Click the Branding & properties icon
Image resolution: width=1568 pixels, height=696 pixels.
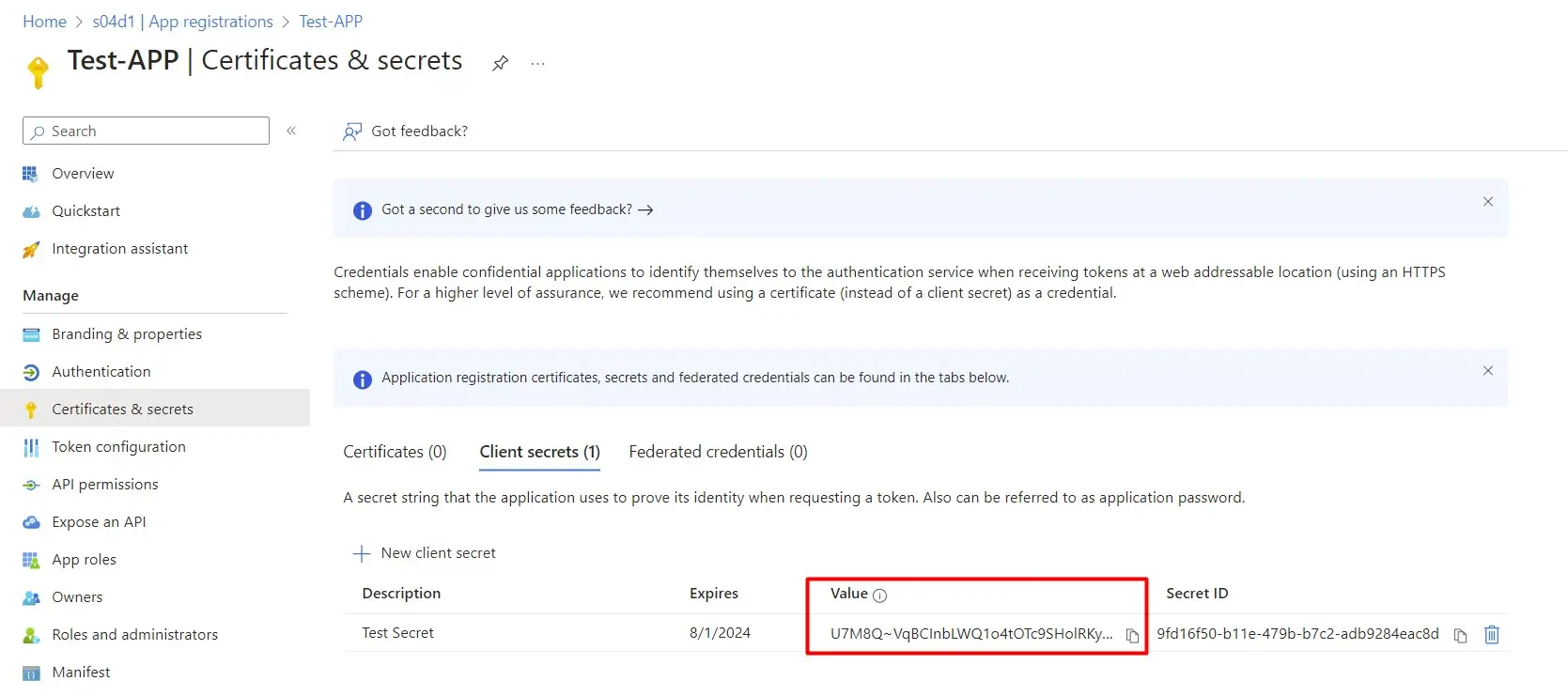pyautogui.click(x=31, y=334)
